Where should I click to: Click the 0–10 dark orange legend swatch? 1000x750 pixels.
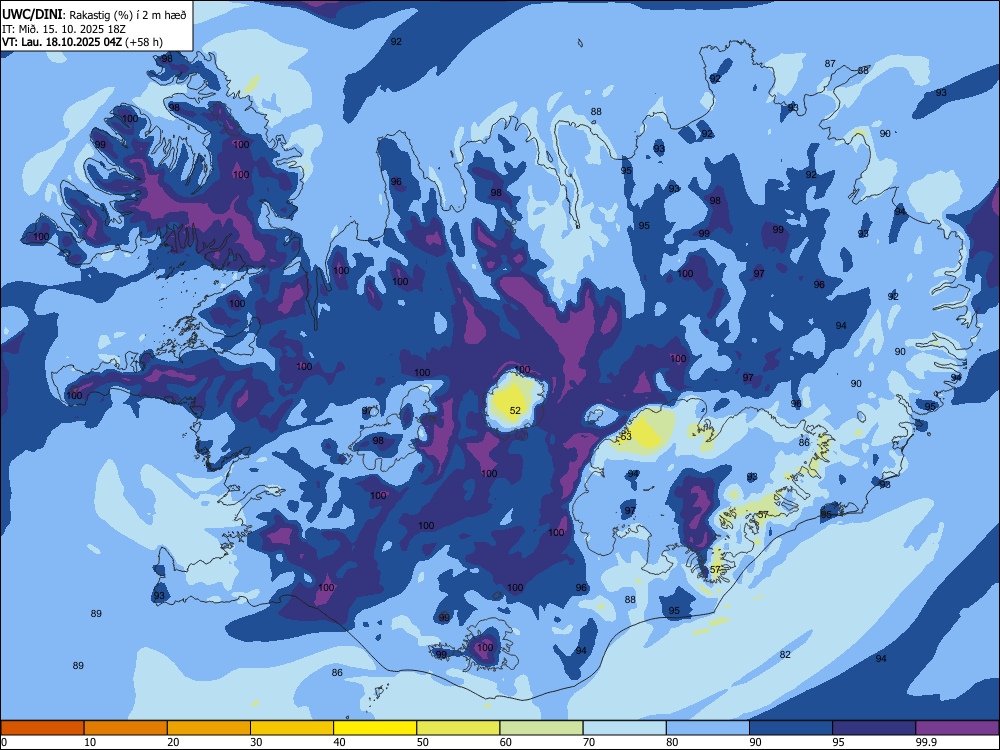(42, 728)
